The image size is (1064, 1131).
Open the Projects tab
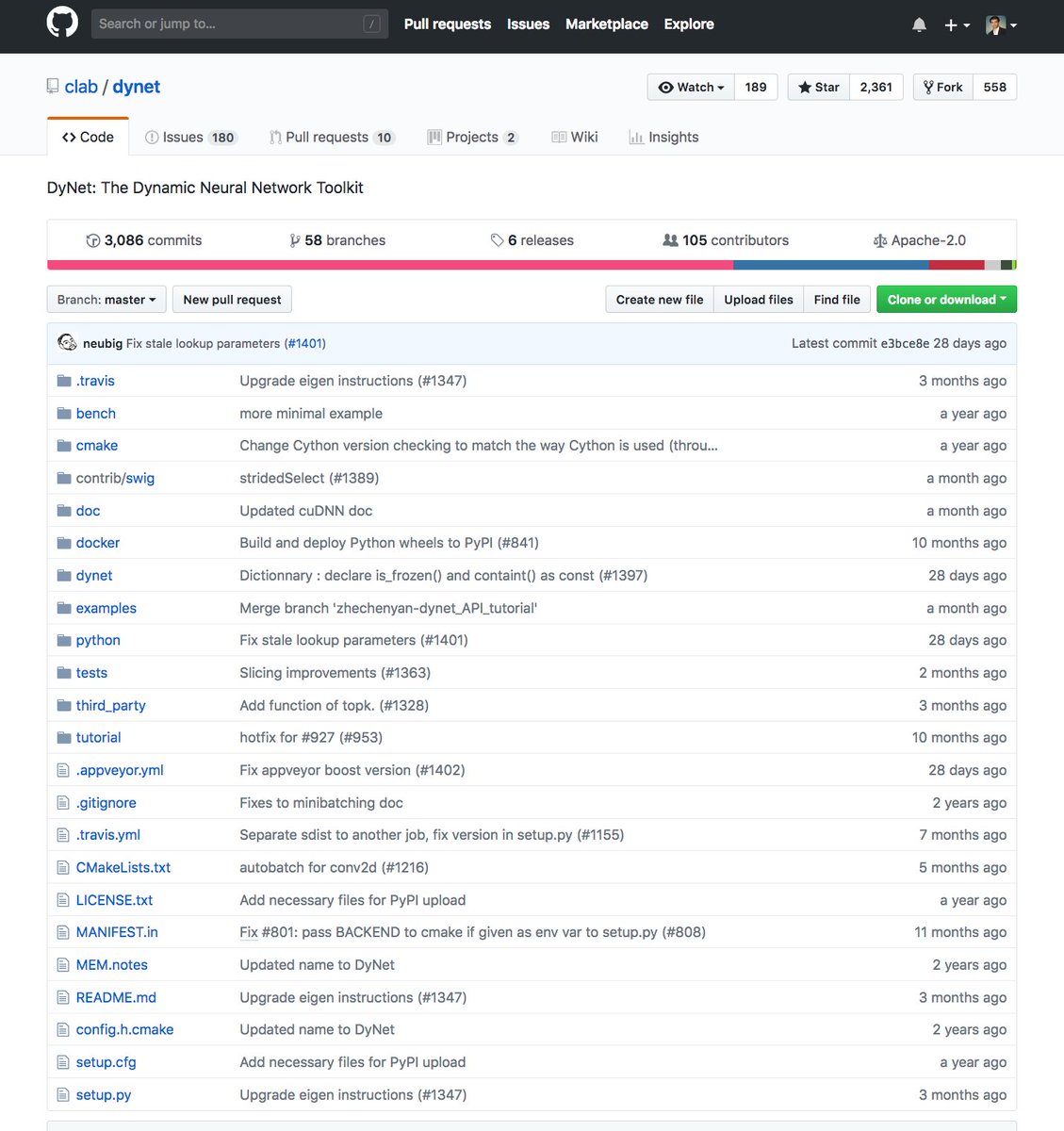coord(472,137)
